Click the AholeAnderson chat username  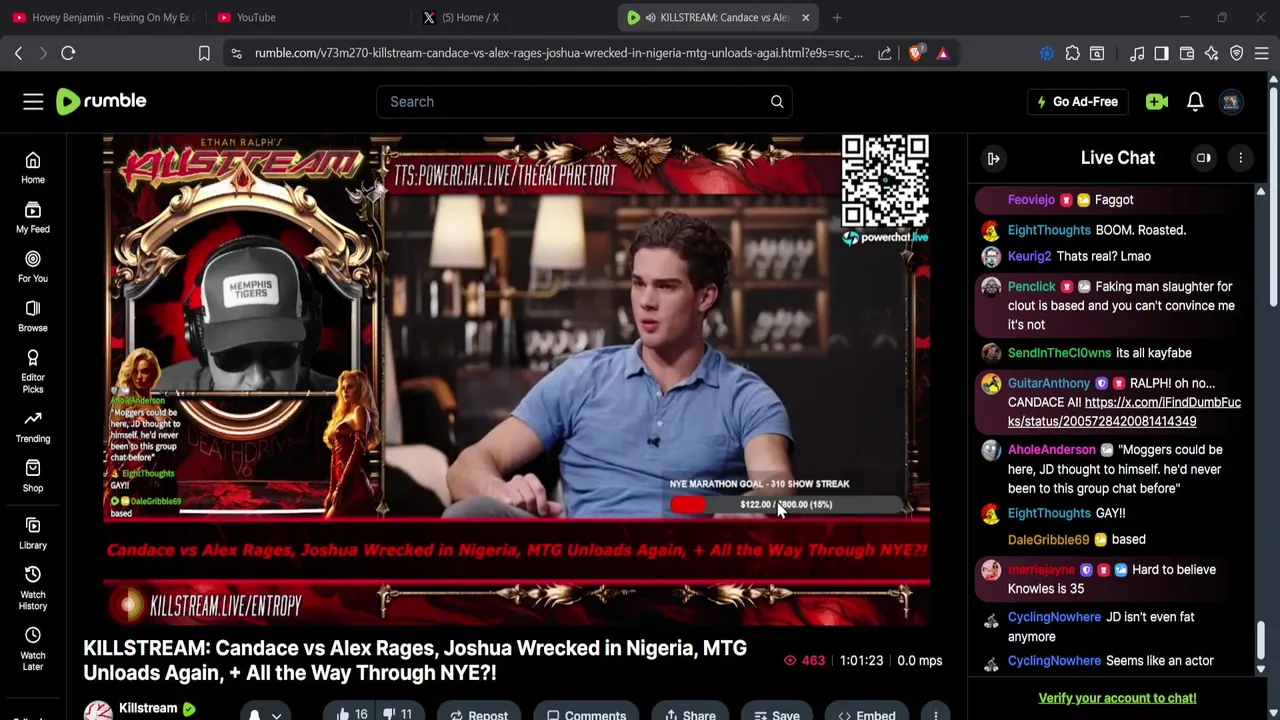coord(1051,450)
